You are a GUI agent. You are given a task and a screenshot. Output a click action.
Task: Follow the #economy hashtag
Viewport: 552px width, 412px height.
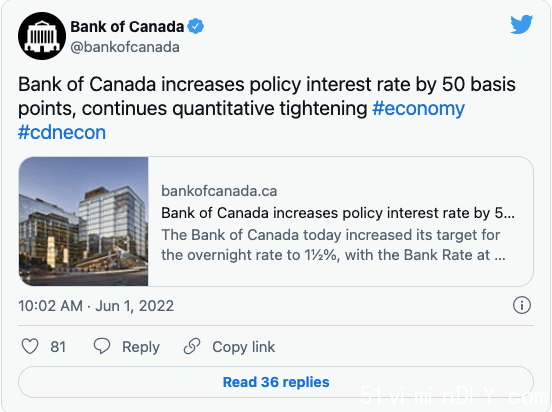(x=418, y=108)
